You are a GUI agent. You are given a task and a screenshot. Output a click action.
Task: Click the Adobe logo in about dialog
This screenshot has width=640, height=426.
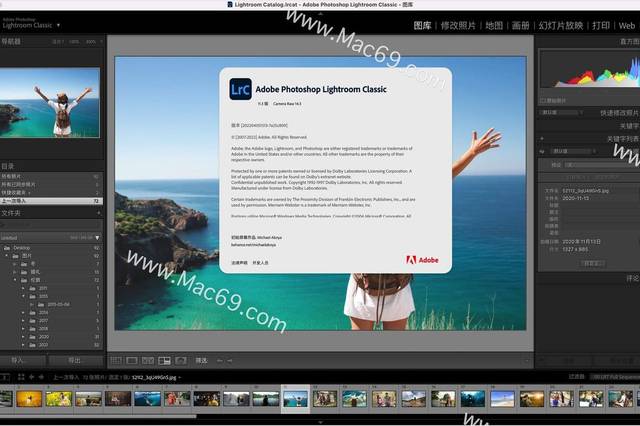coord(422,260)
